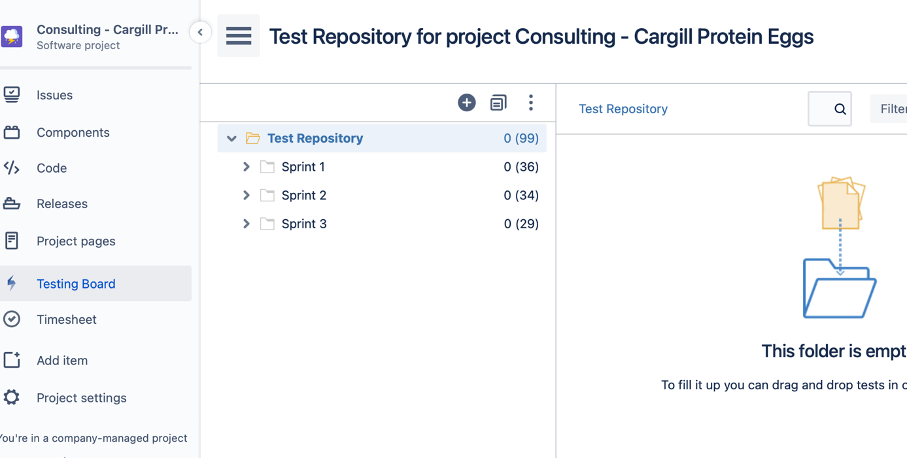Click the multi-page view icon in tree toolbar
Screen dimensions: 908x458
pyautogui.click(x=498, y=102)
